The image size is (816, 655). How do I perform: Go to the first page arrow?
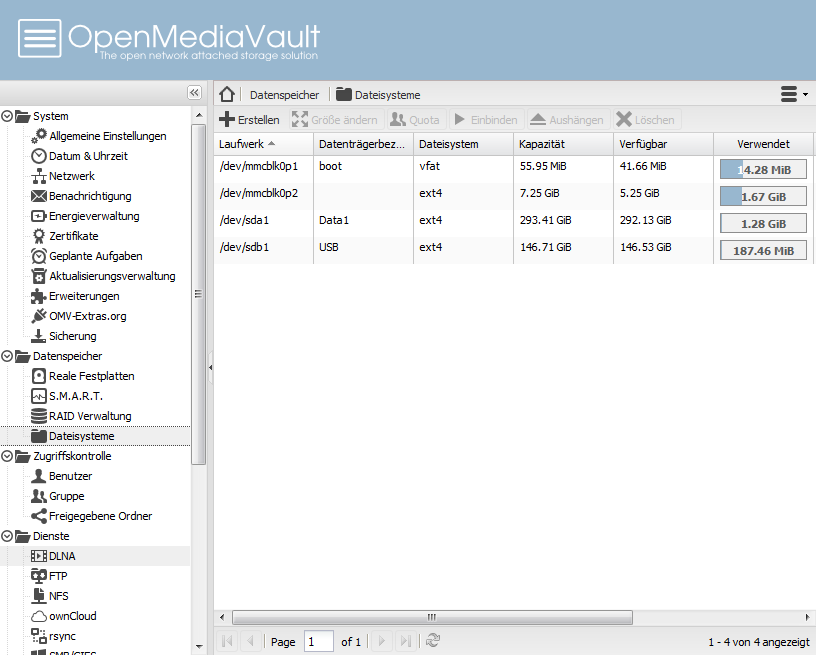click(227, 641)
